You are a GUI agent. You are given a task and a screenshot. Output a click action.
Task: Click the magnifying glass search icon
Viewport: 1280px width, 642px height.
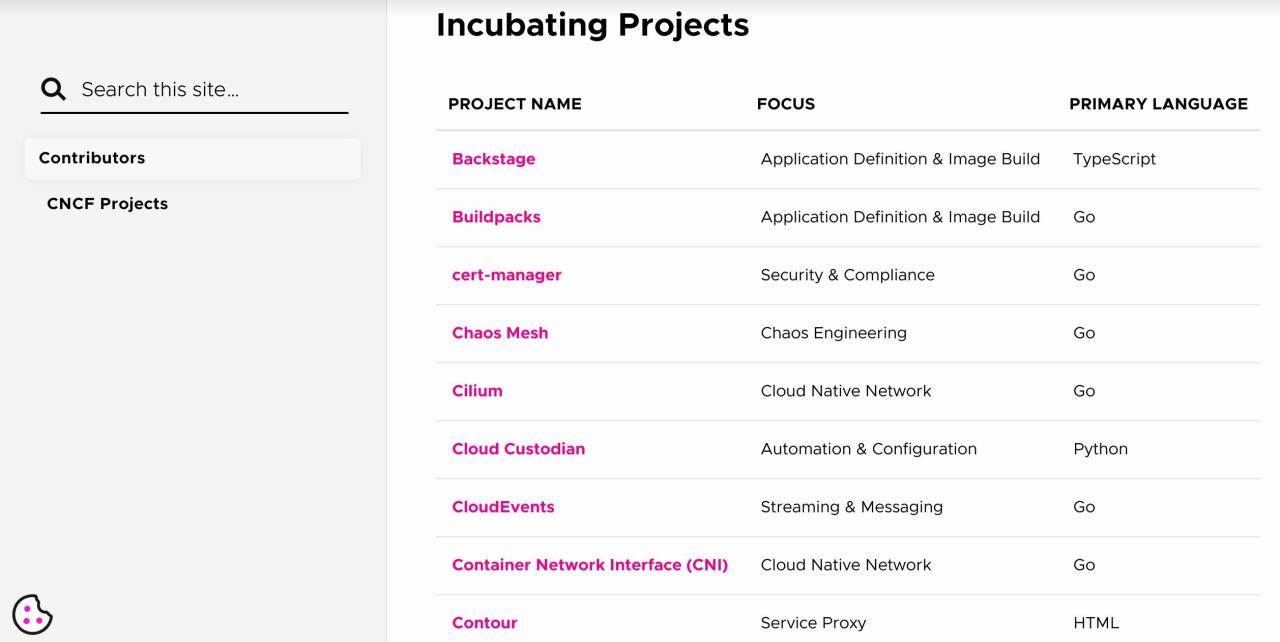click(x=53, y=89)
